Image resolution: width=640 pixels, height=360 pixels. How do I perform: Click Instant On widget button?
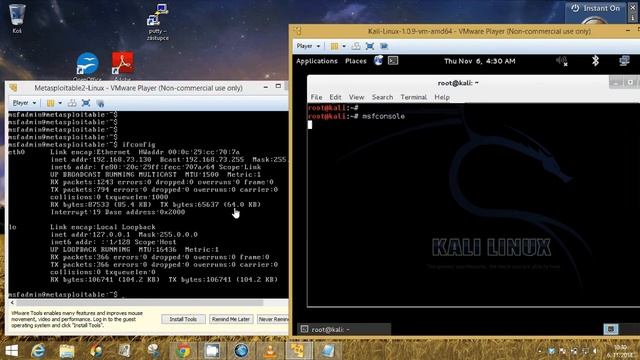click(595, 9)
